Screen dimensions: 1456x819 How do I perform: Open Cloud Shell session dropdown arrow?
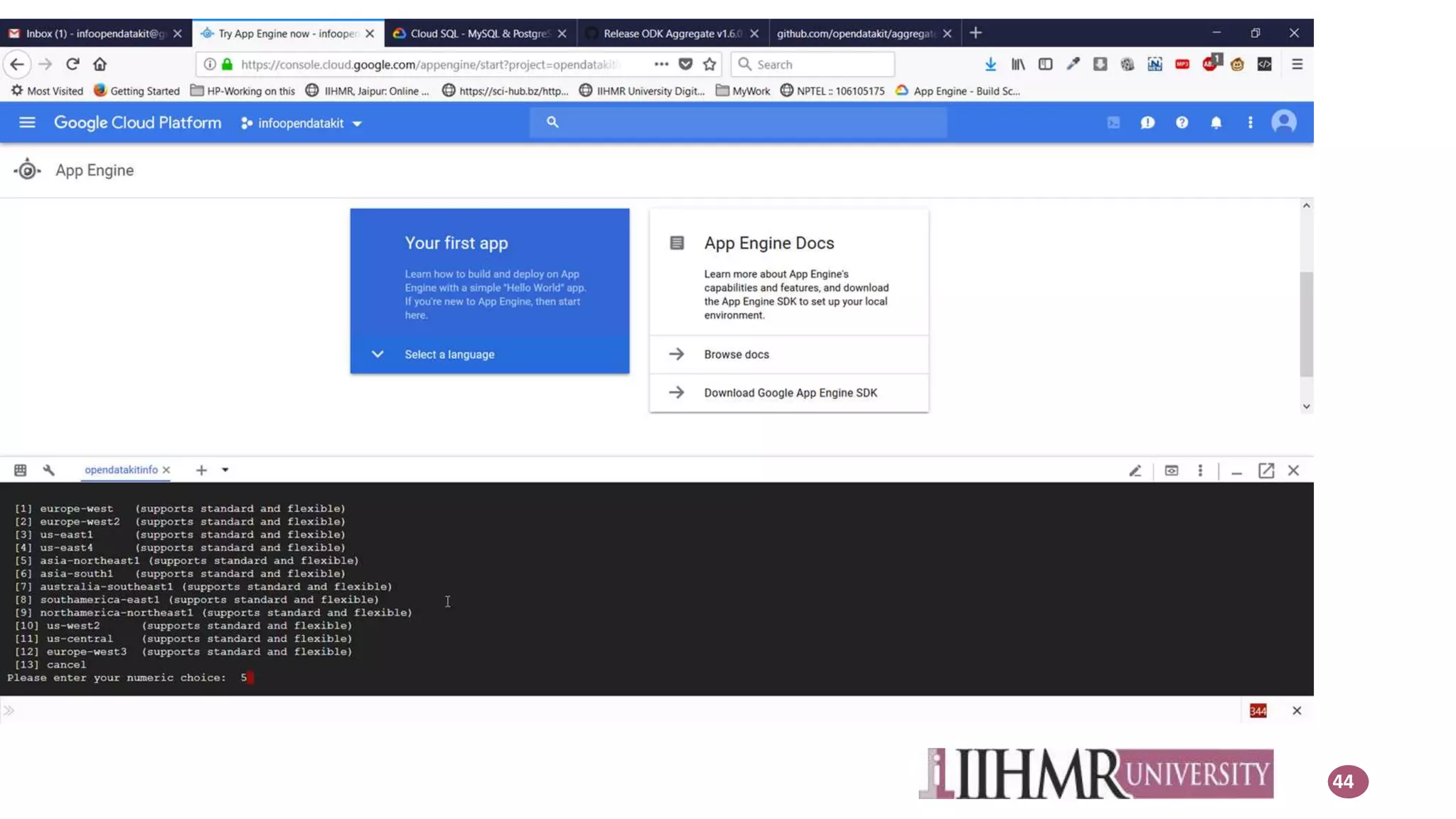(x=225, y=470)
